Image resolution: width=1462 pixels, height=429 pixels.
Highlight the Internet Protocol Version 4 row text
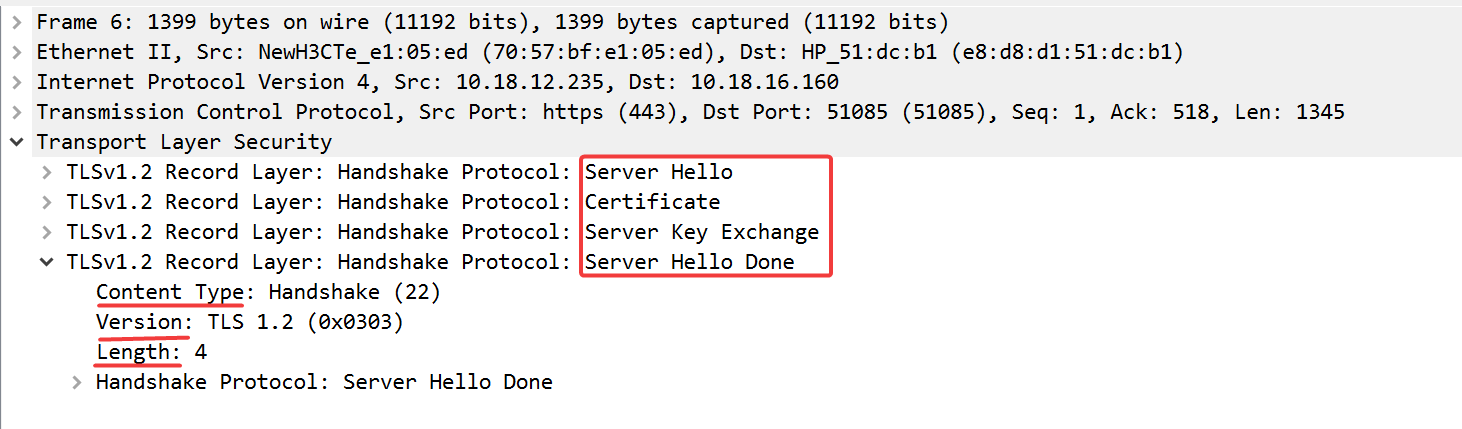pos(437,82)
